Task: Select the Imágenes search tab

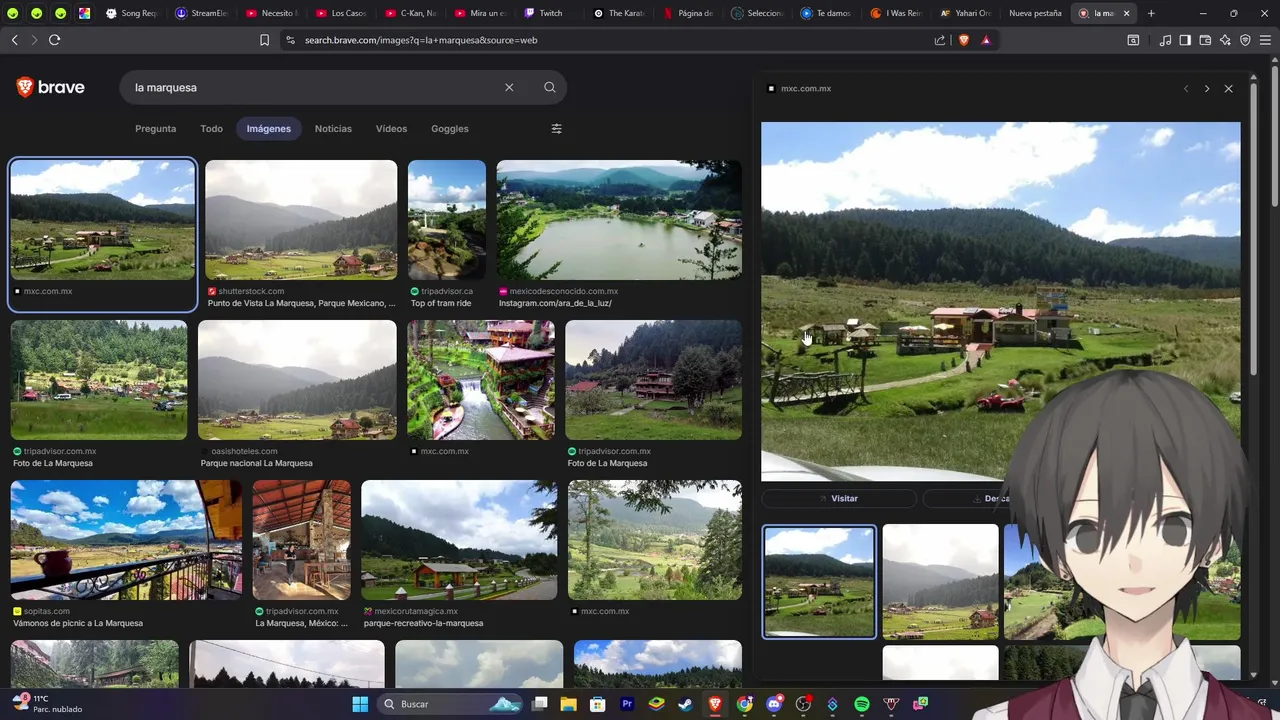Action: point(269,128)
